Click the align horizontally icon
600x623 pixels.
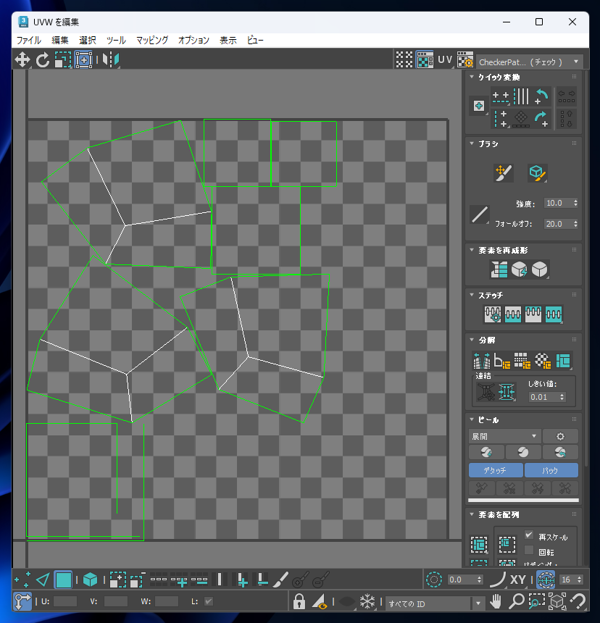pos(501,97)
